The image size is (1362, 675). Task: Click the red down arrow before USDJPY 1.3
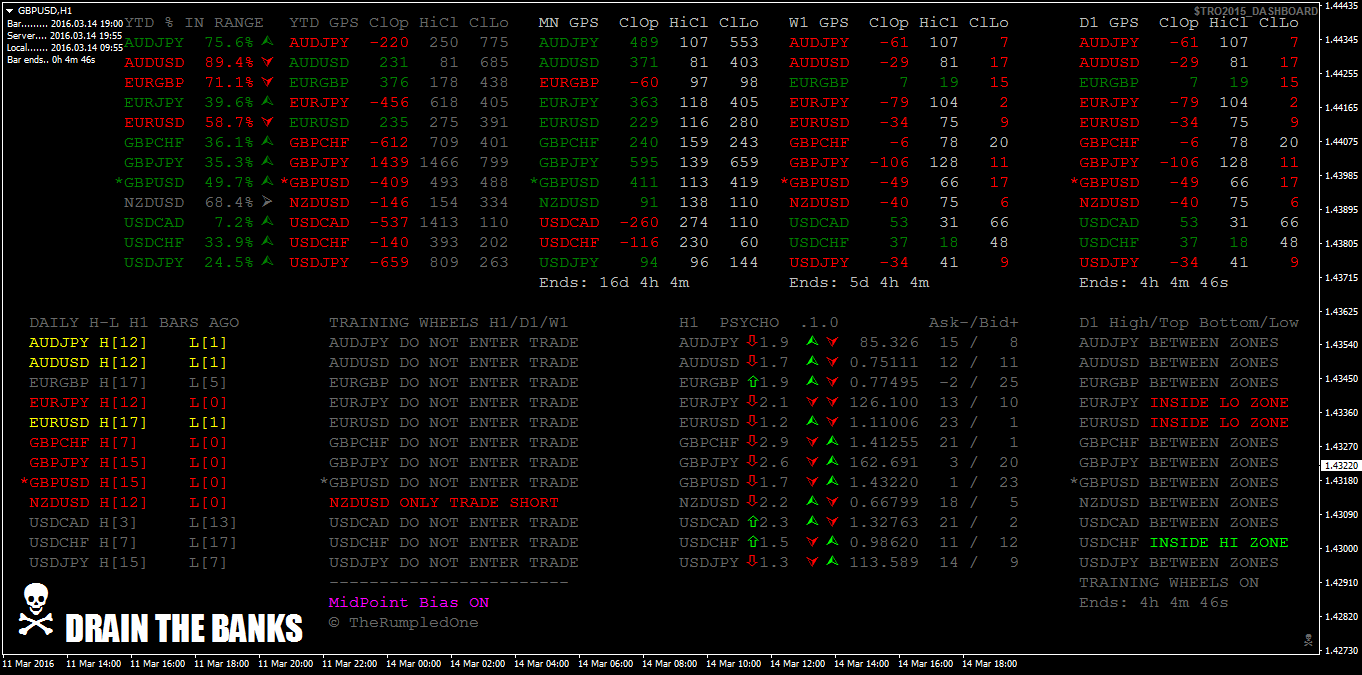(x=751, y=562)
